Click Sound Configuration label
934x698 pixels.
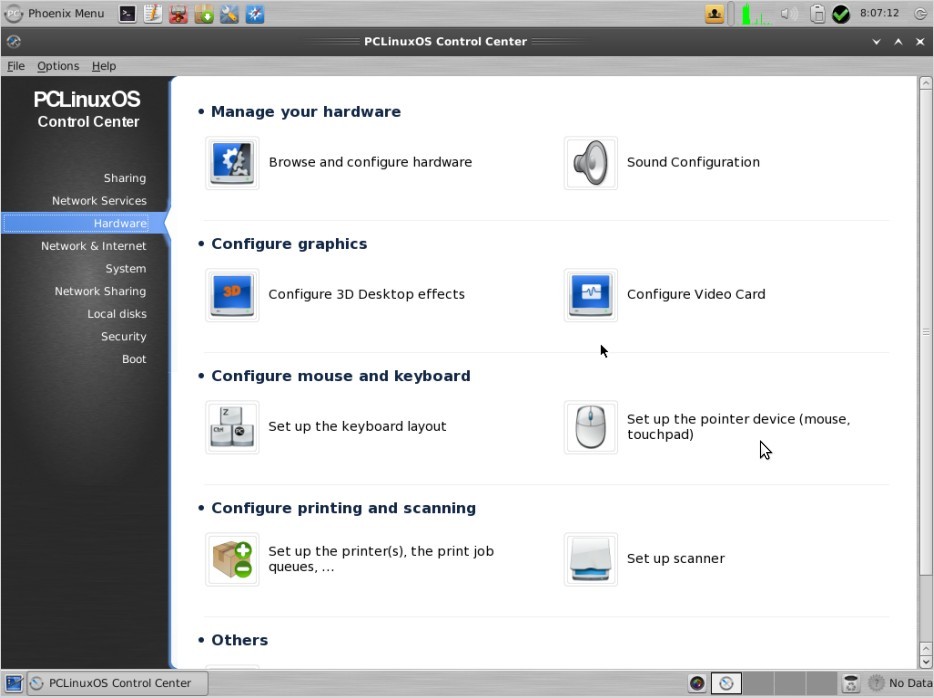pos(693,162)
